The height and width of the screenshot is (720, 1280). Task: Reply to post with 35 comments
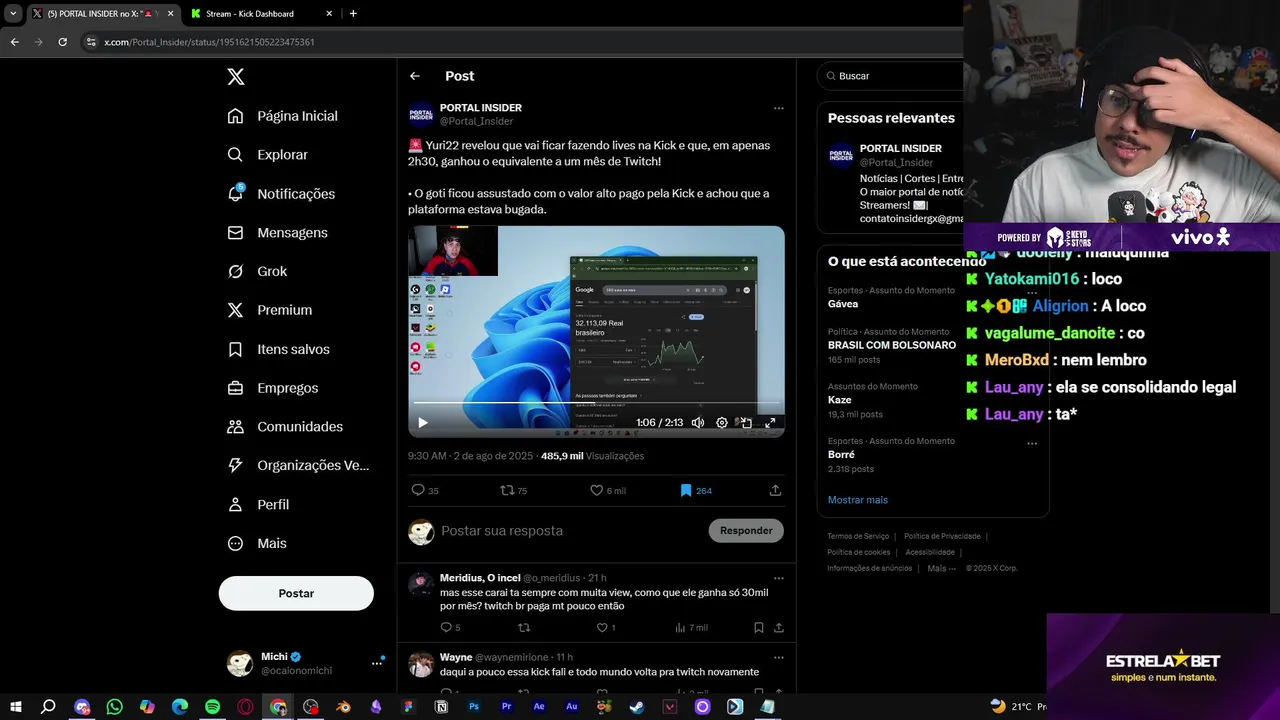425,491
